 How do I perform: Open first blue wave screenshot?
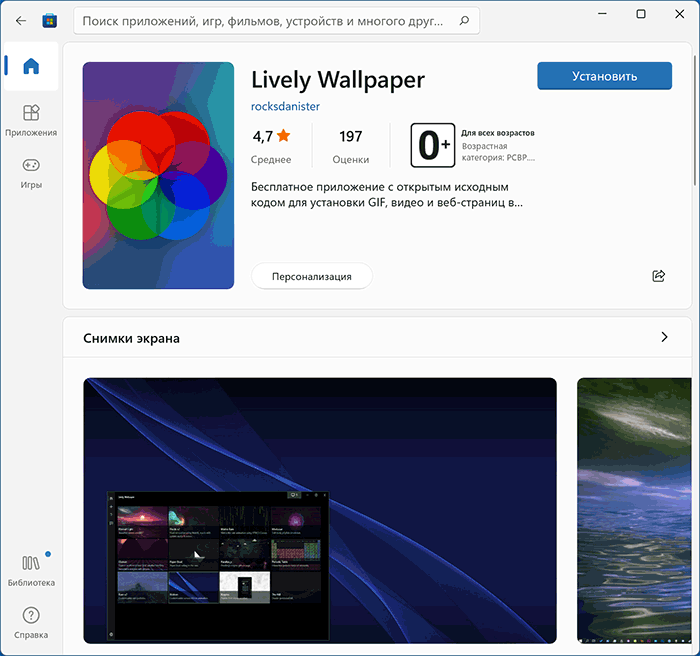click(x=320, y=510)
